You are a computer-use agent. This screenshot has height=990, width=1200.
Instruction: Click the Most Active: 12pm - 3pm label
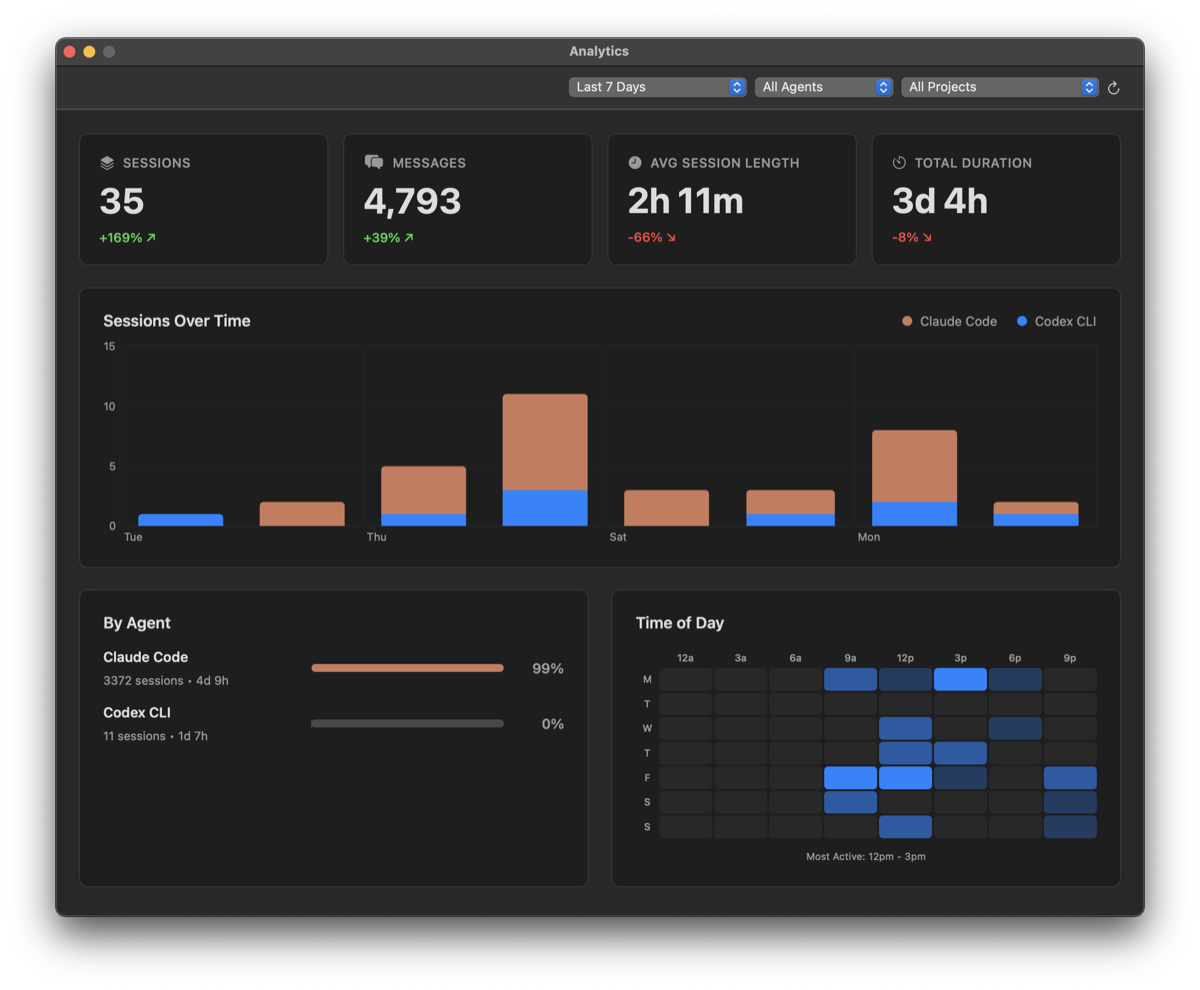coord(866,856)
